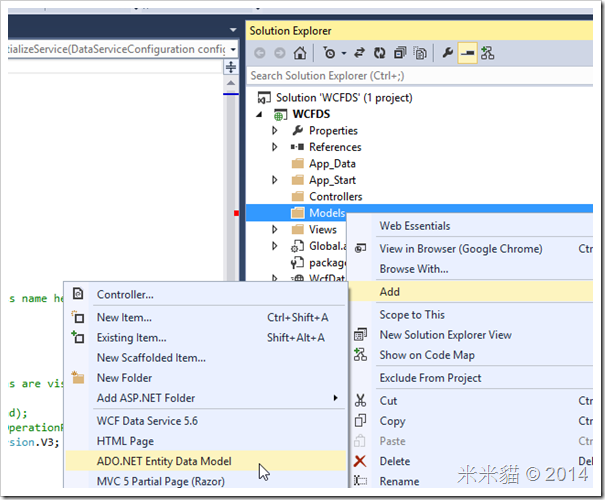
Task: Select the Controllers folder
Action: pyautogui.click(x=336, y=196)
